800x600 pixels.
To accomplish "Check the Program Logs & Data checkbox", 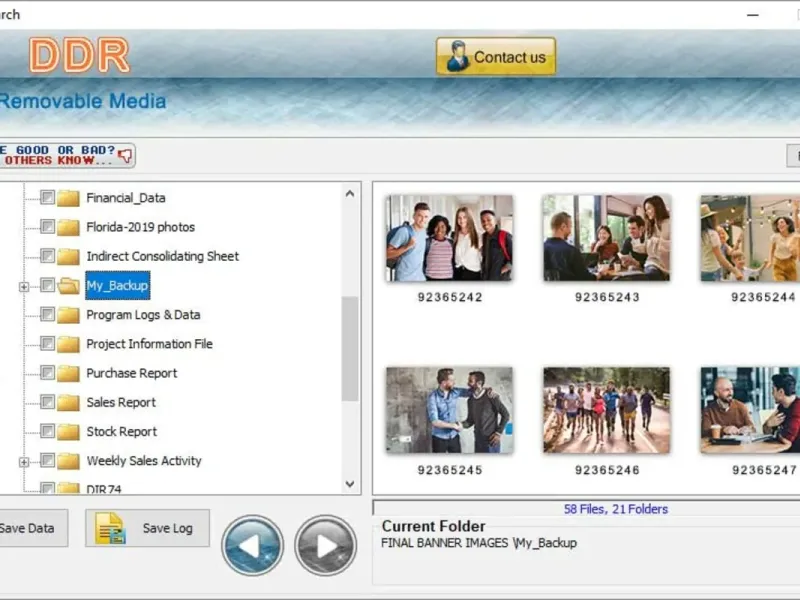I will [47, 314].
